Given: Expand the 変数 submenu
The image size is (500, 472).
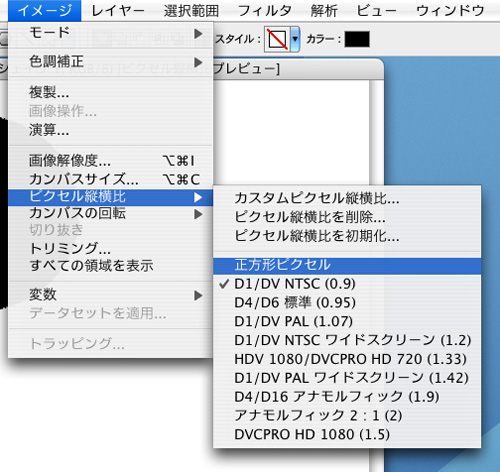Looking at the screenshot, I should 110,295.
